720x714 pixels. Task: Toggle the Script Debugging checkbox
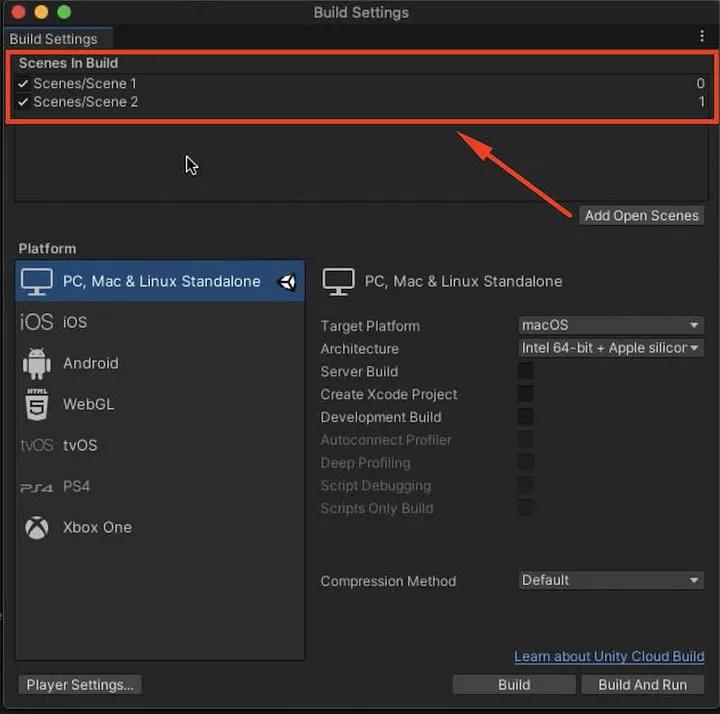526,485
